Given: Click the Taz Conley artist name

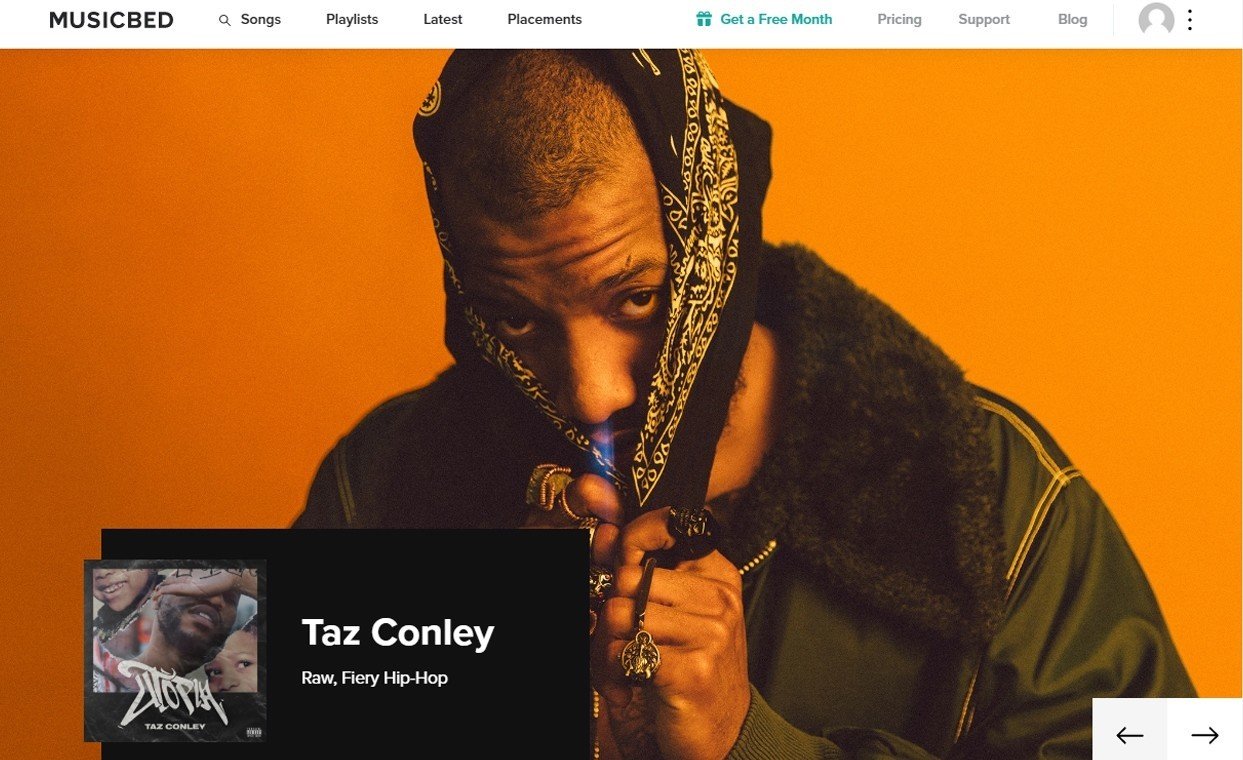Looking at the screenshot, I should (x=398, y=633).
